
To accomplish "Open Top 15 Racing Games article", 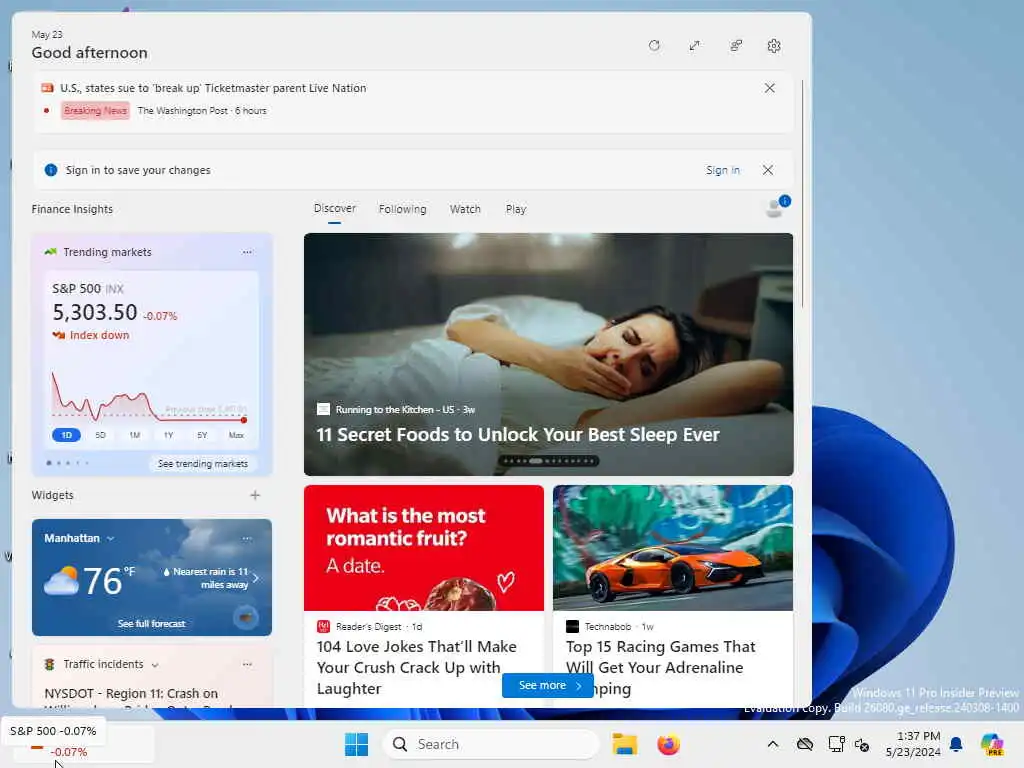I will point(660,667).
